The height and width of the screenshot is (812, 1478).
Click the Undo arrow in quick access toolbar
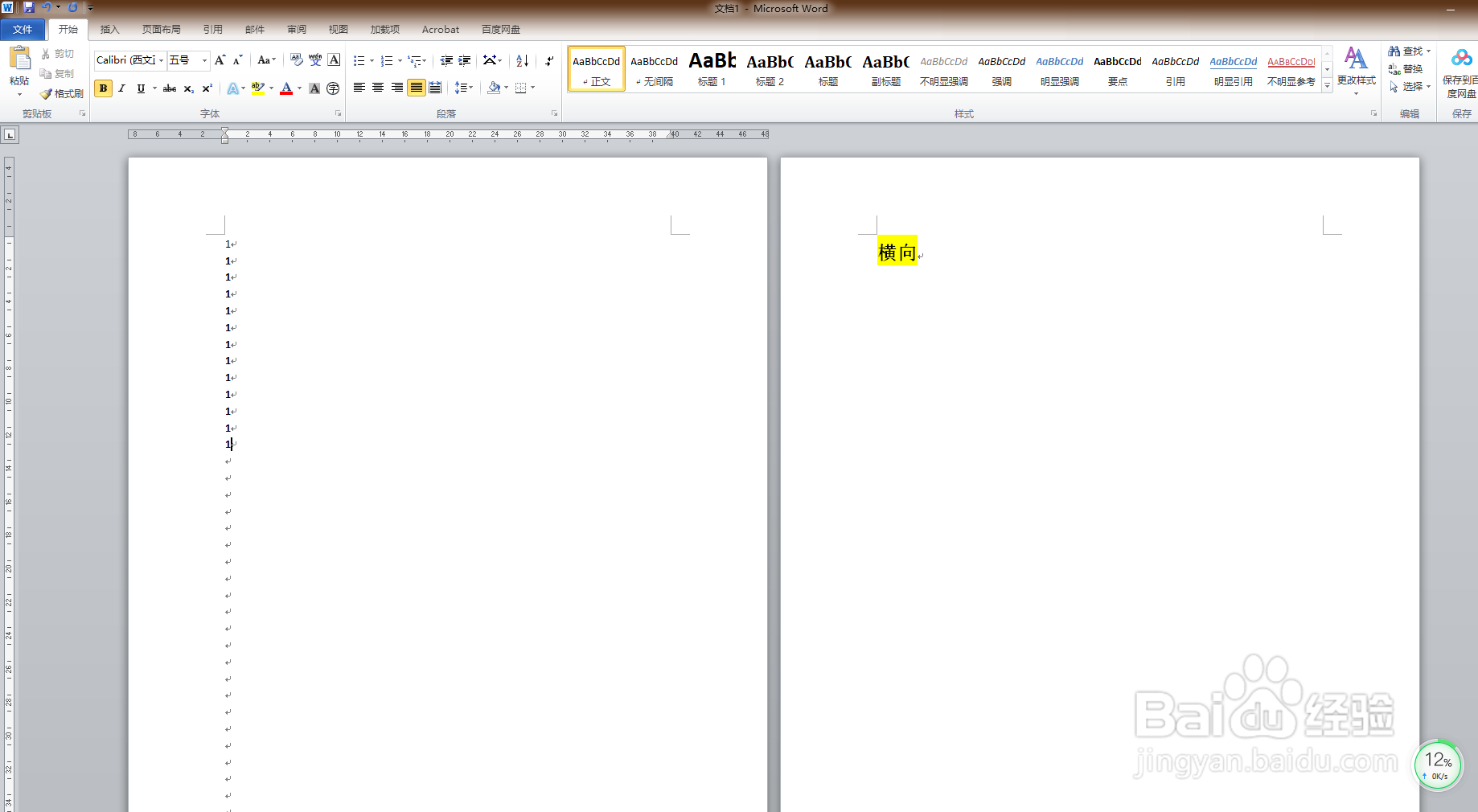pyautogui.click(x=47, y=7)
